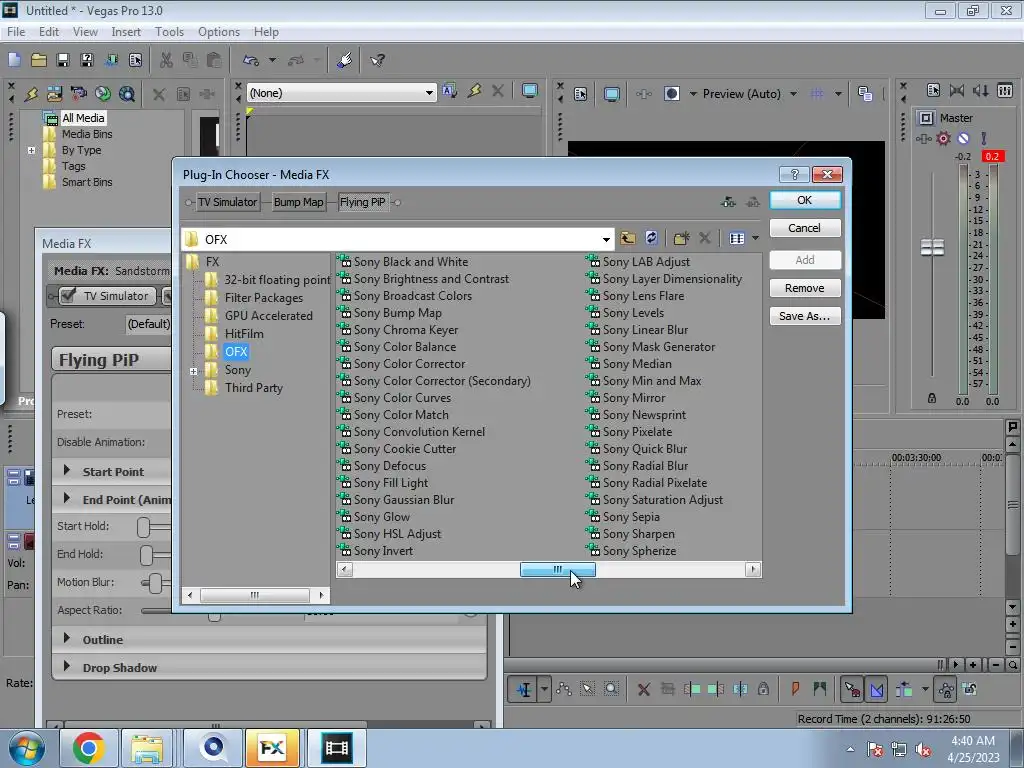
Task: Open Views dropdown arrow in Plug-In Chooser
Action: point(756,238)
